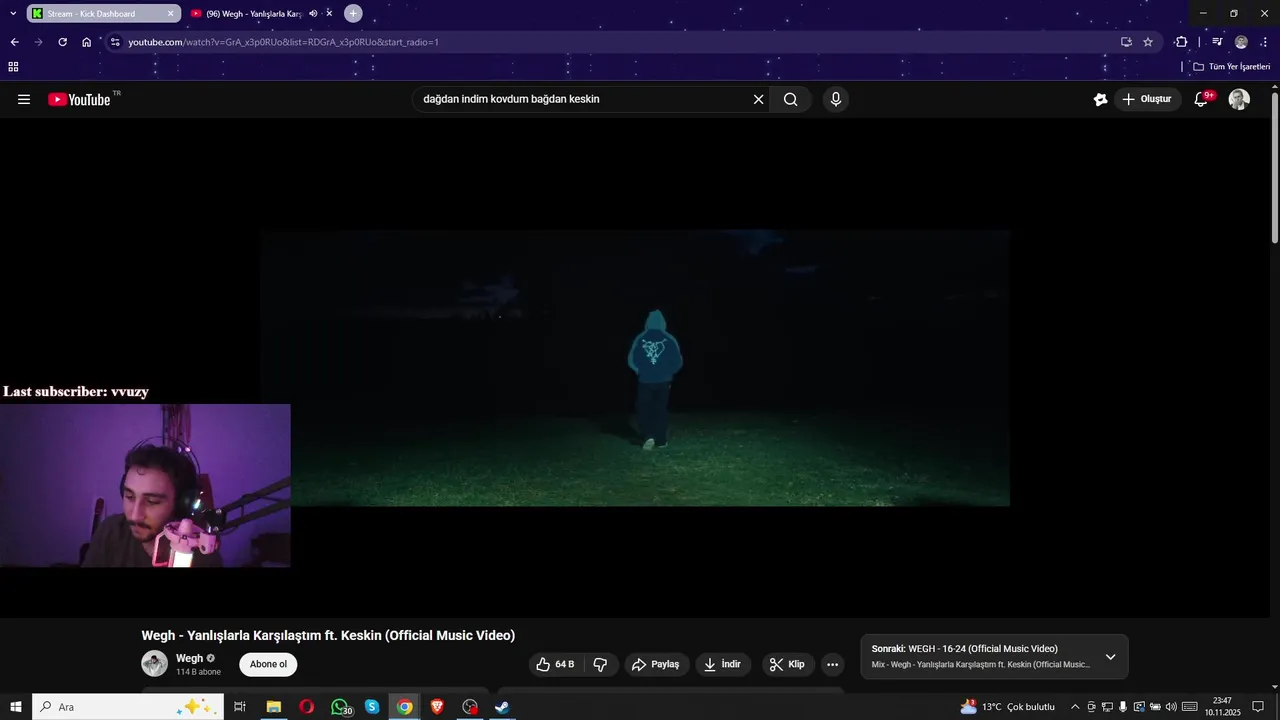Bookmark this page with star
The image size is (1280, 720).
click(1148, 42)
